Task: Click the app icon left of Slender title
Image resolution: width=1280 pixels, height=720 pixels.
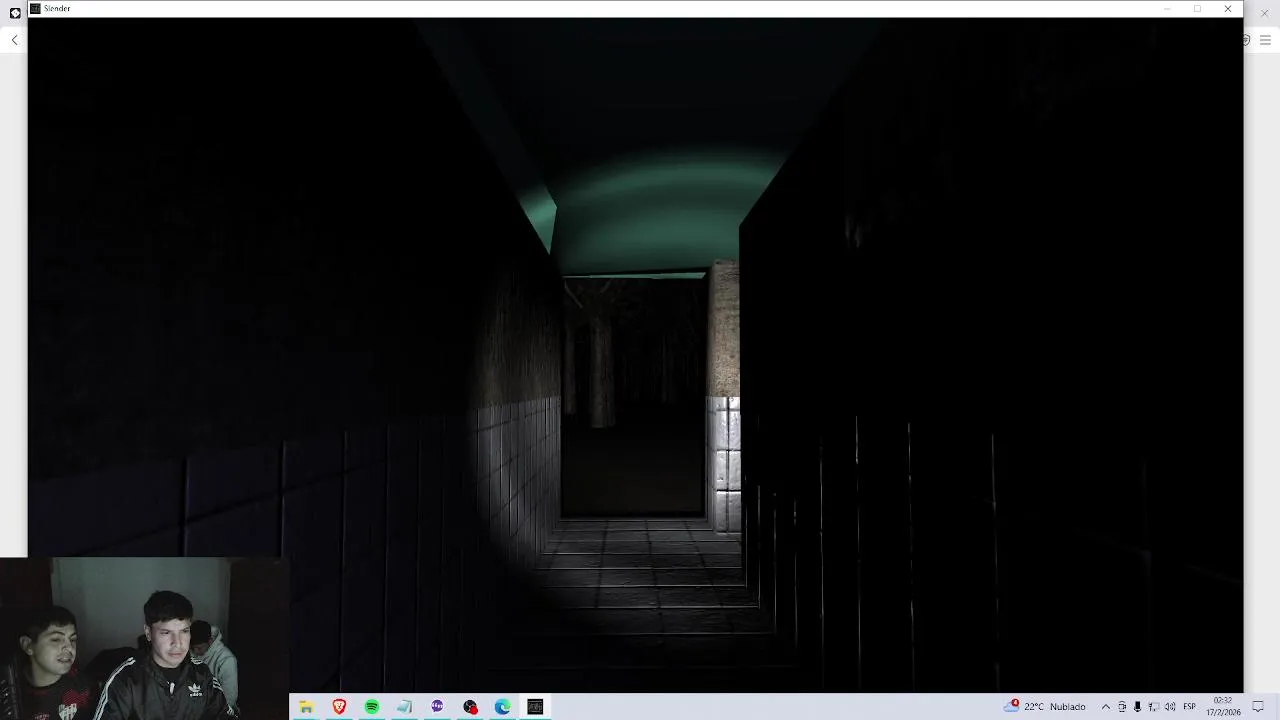Action: pos(15,13)
